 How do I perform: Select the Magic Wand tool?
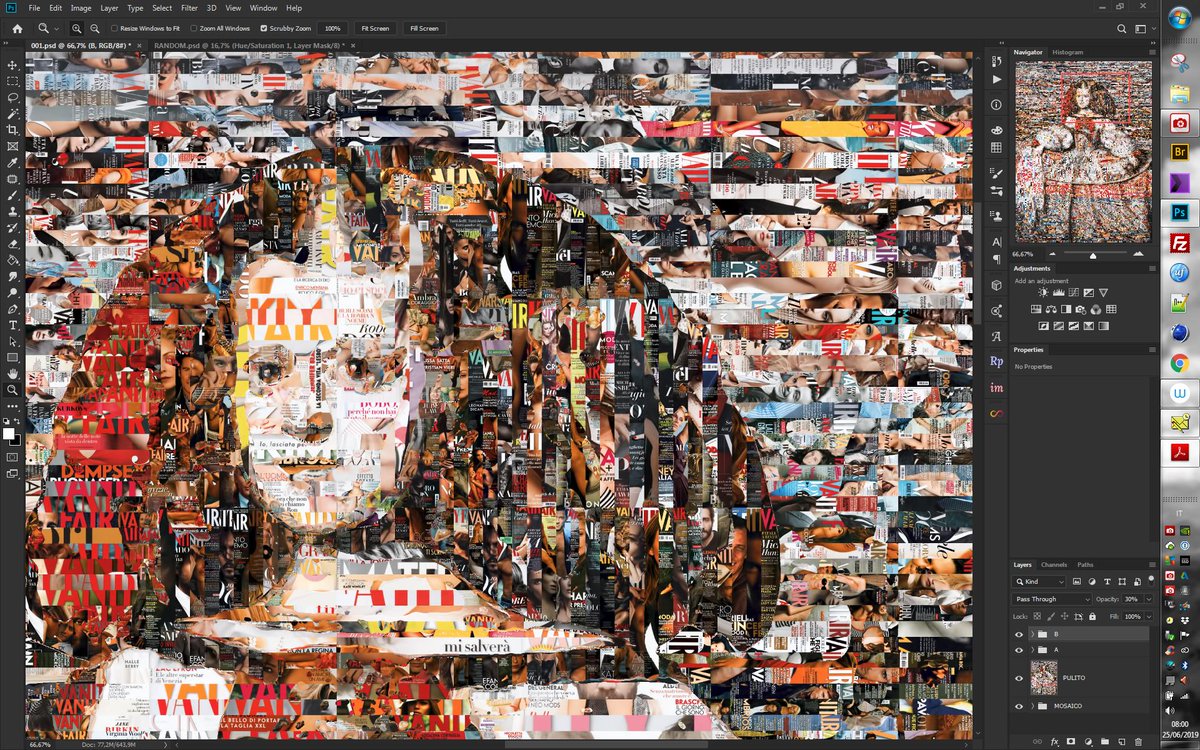pyautogui.click(x=13, y=113)
